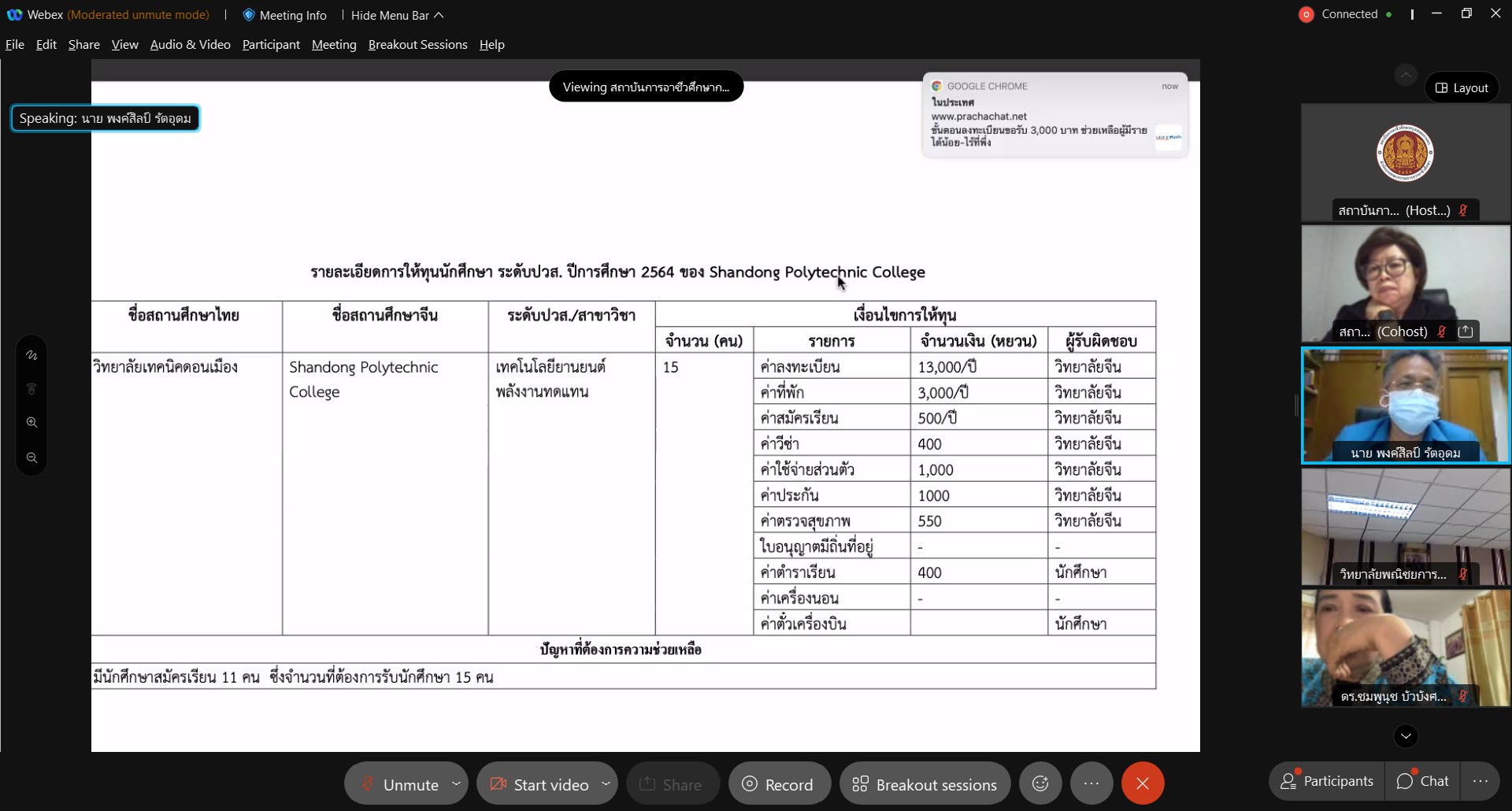
Task: Click the 13,000/ปี amount cell
Action: coord(978,367)
